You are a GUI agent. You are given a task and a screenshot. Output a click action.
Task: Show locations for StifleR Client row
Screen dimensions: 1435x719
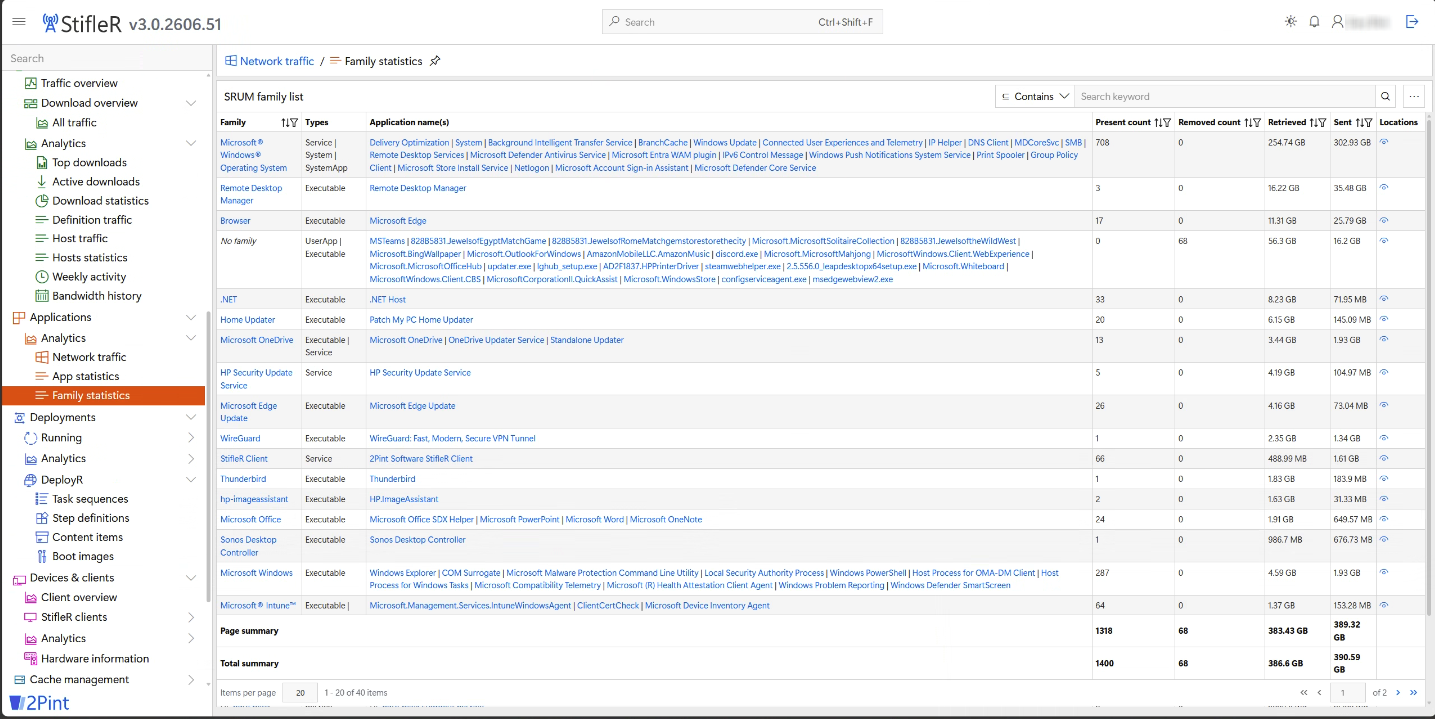point(1384,458)
